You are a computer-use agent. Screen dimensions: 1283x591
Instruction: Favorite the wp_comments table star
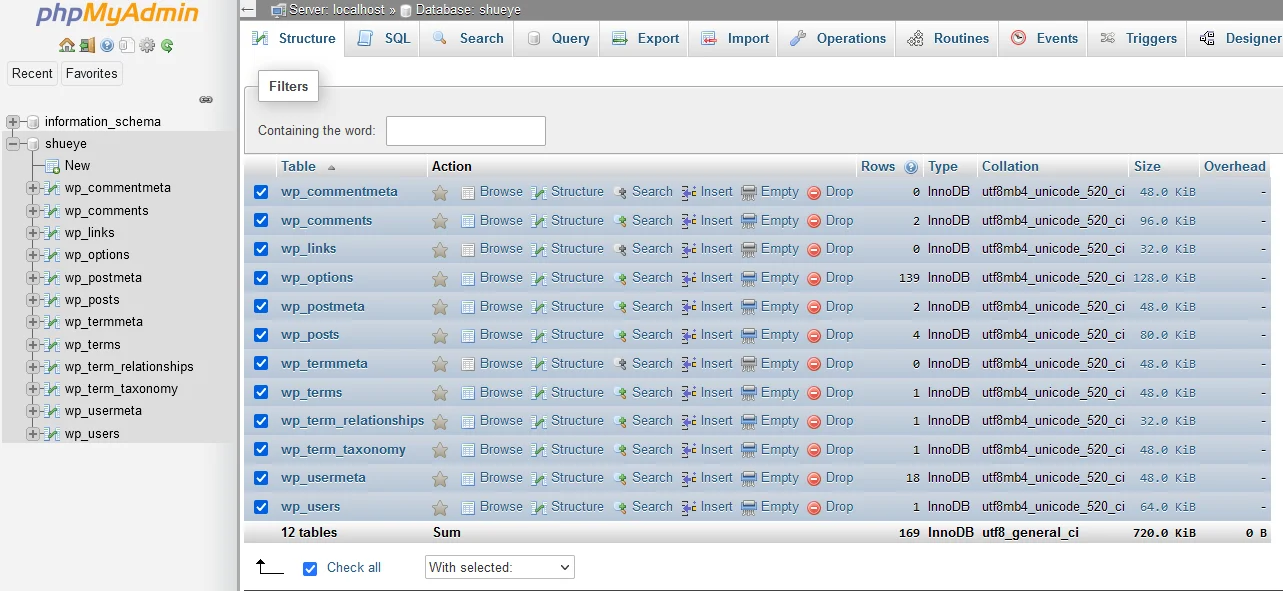click(440, 221)
